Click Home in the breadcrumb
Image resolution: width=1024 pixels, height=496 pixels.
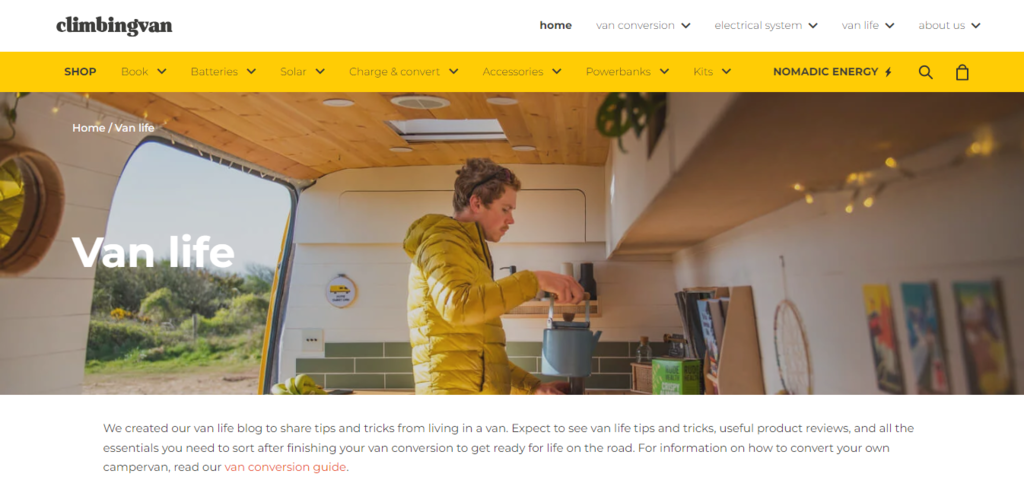pyautogui.click(x=89, y=128)
